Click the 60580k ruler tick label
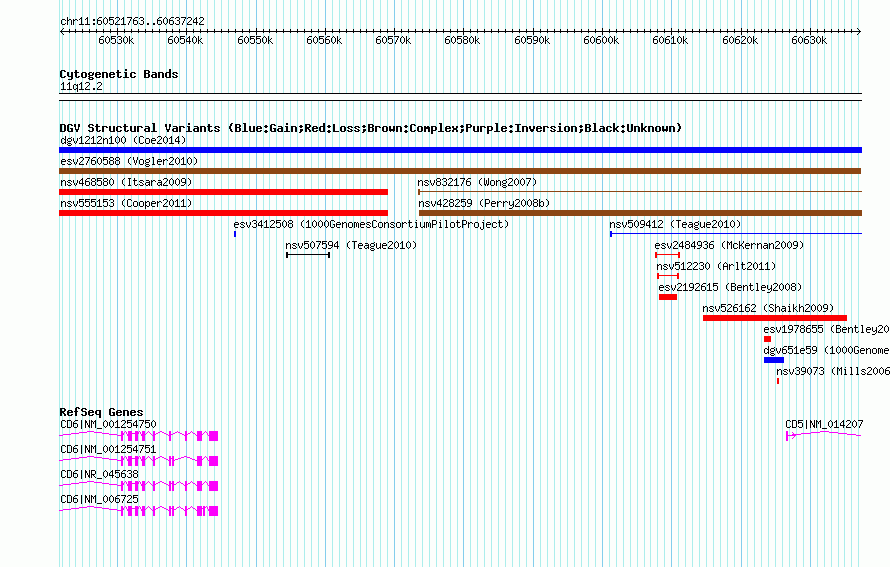Screen dimensions: 890x567 [462, 40]
